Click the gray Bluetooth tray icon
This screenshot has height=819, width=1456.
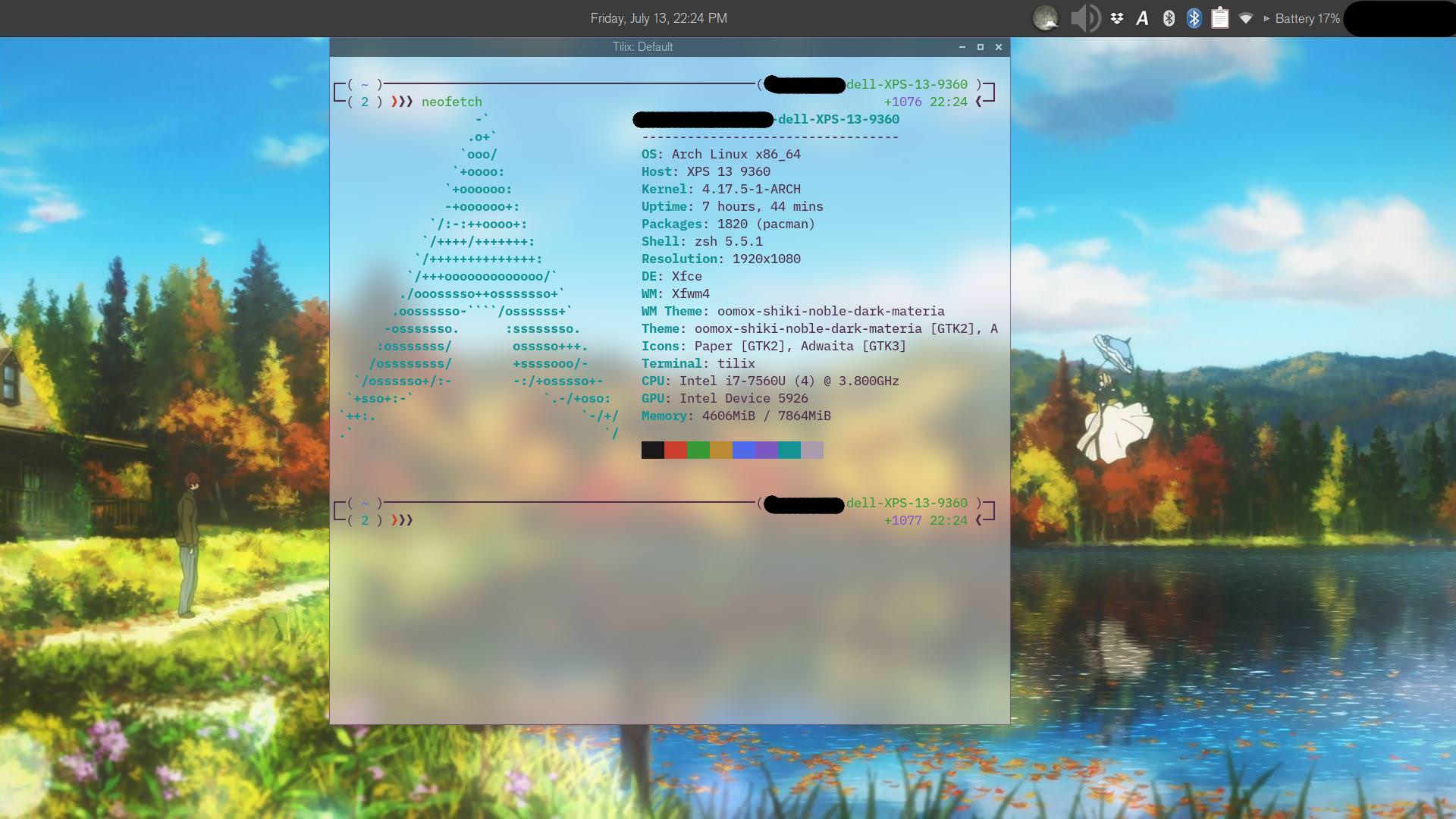click(x=1169, y=18)
